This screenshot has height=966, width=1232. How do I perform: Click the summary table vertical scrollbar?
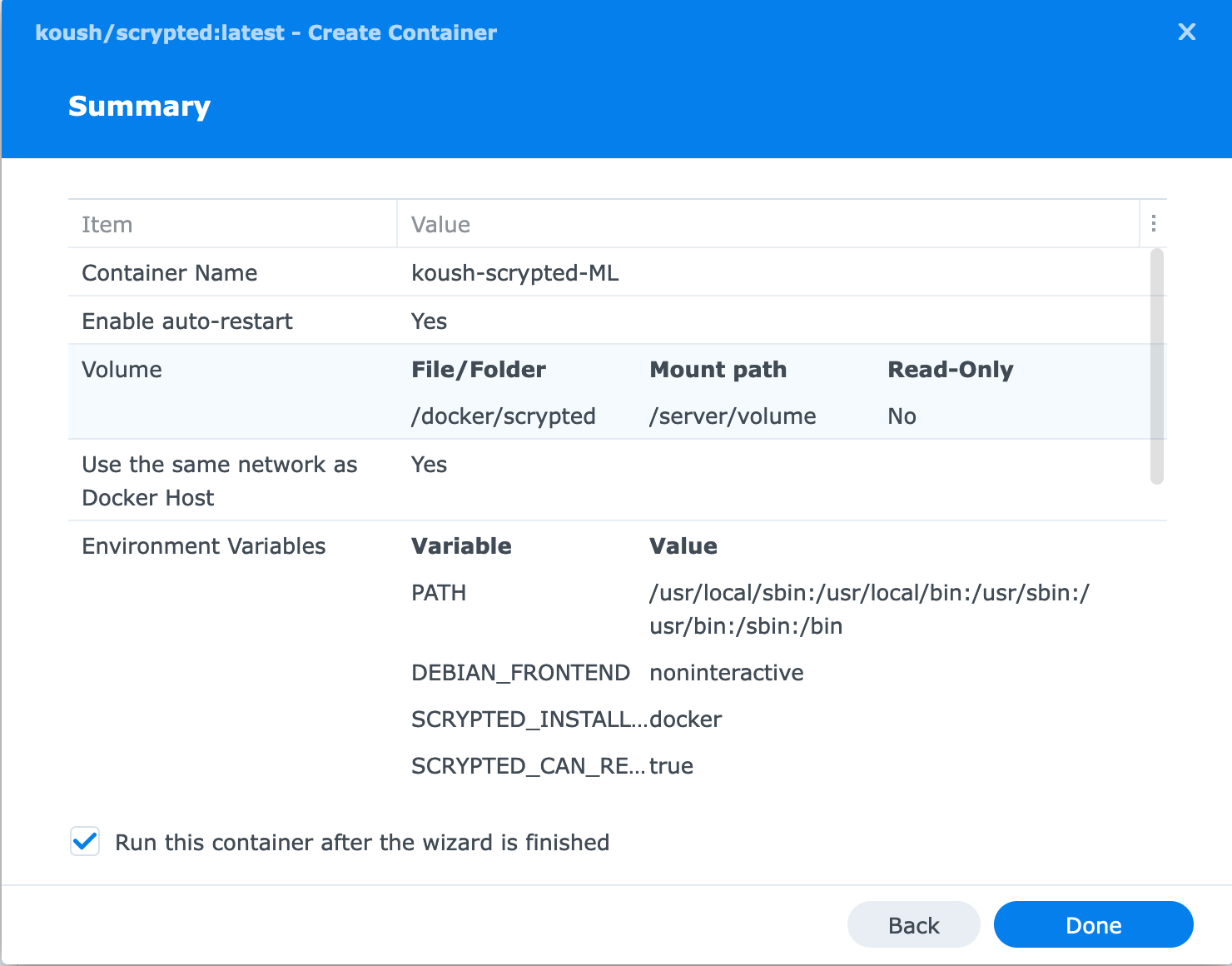pos(1156,366)
